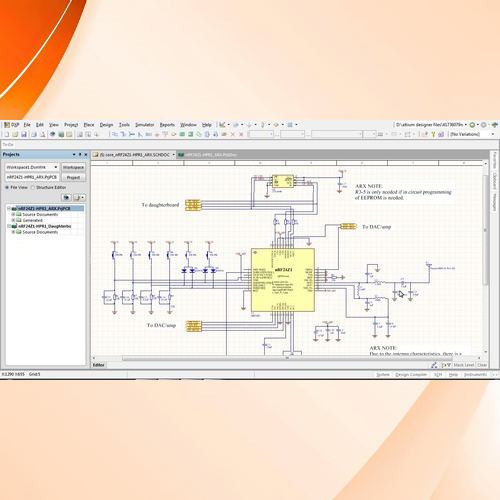The height and width of the screenshot is (500, 500).
Task: Click the cross probe icon
Action: coord(424,134)
